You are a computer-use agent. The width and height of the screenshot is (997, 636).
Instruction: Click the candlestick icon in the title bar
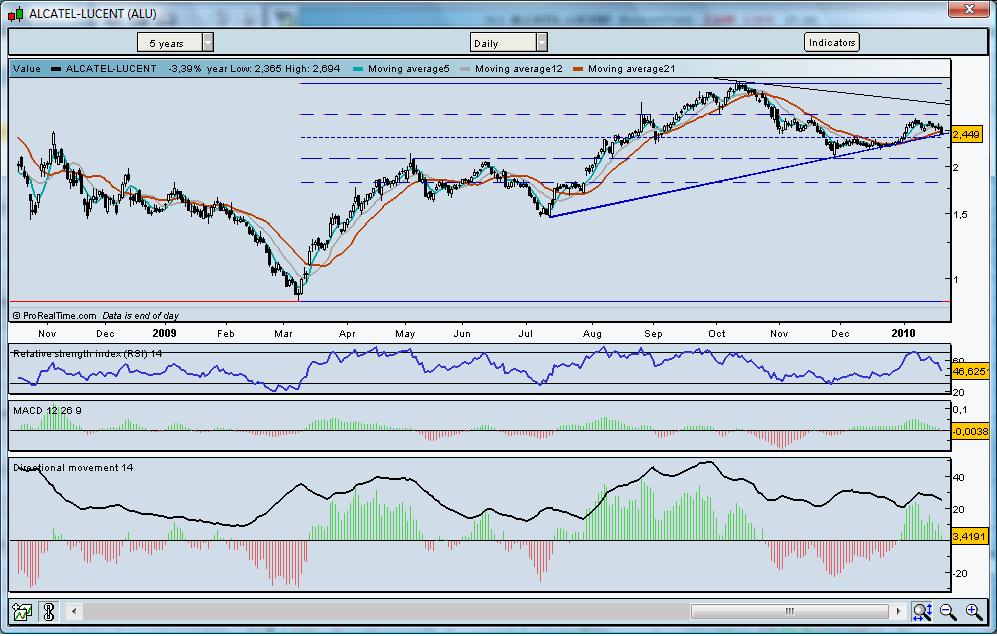[17, 14]
